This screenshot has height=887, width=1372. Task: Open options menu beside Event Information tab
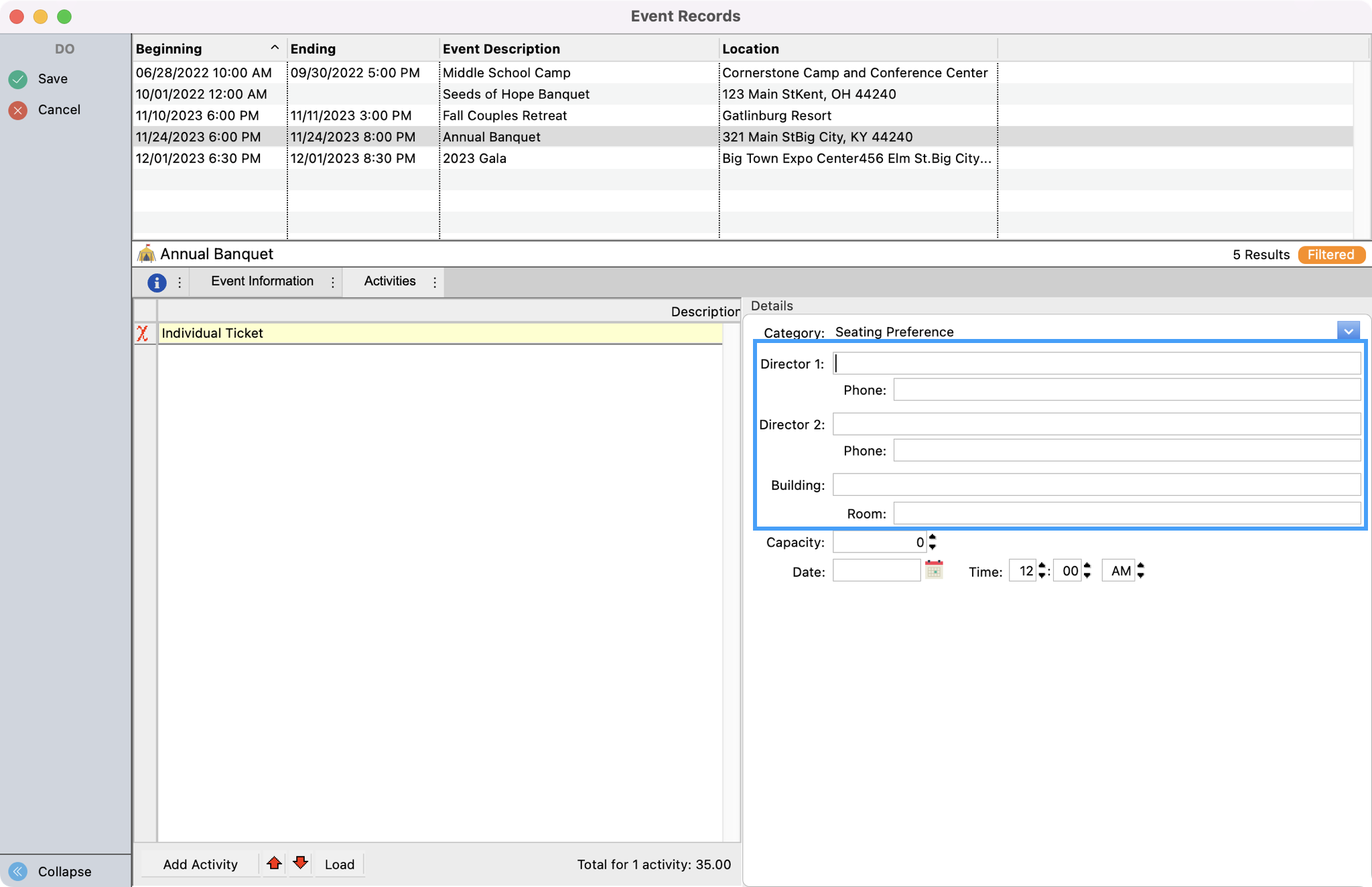point(333,283)
